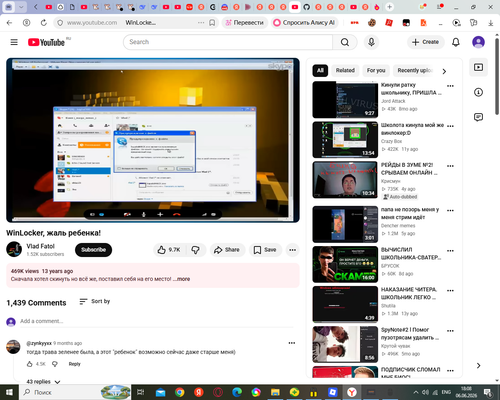Click the Save button
The width and height of the screenshot is (500, 400).
pos(265,250)
